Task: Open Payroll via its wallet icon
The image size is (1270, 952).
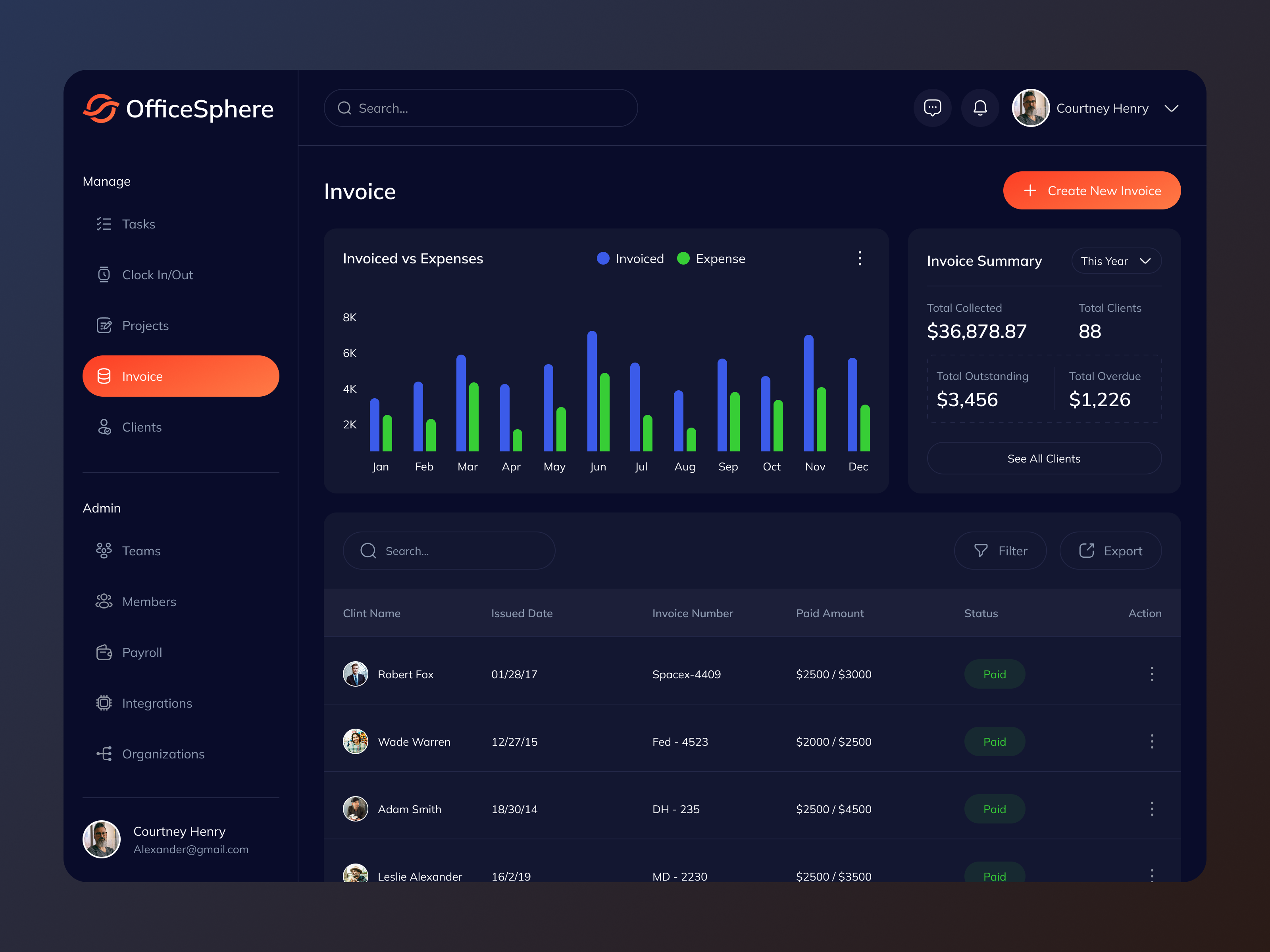Action: click(104, 653)
